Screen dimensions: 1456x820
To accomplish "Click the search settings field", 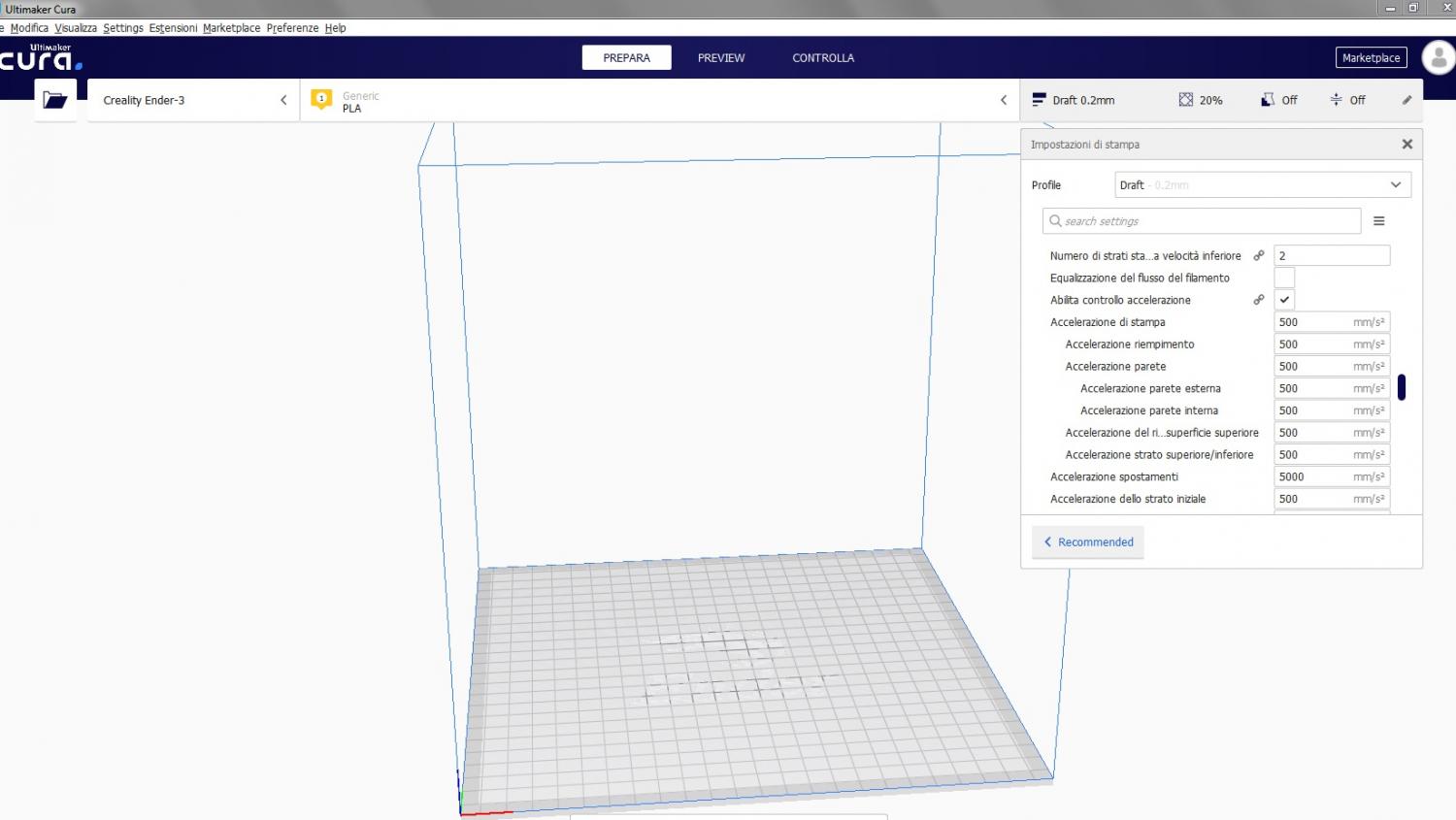I will (x=1204, y=221).
